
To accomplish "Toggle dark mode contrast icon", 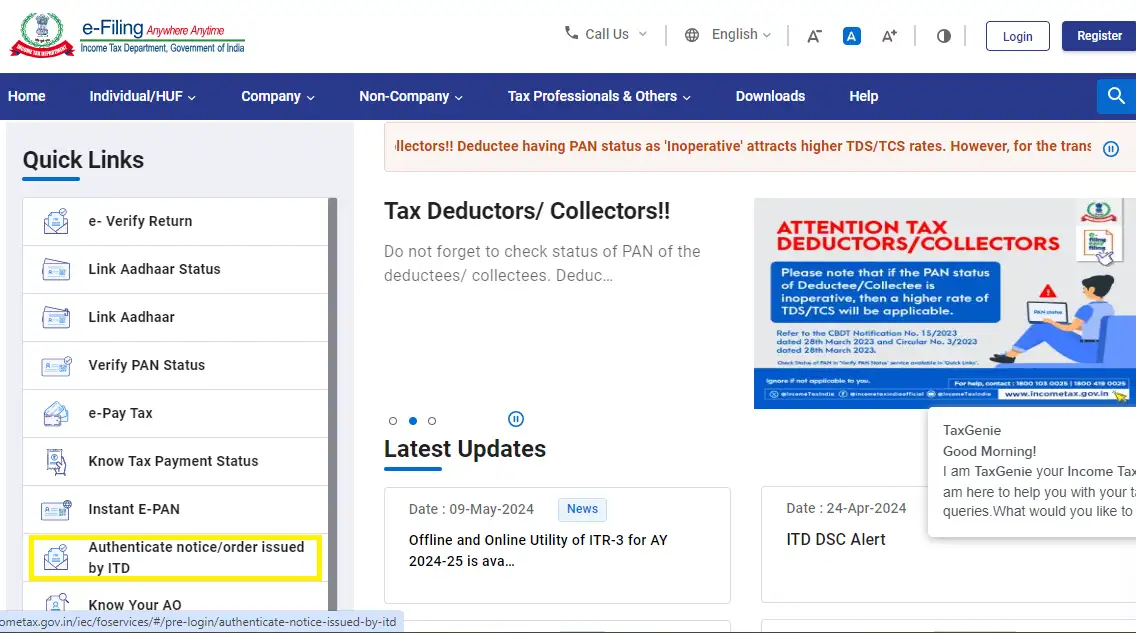I will (943, 35).
